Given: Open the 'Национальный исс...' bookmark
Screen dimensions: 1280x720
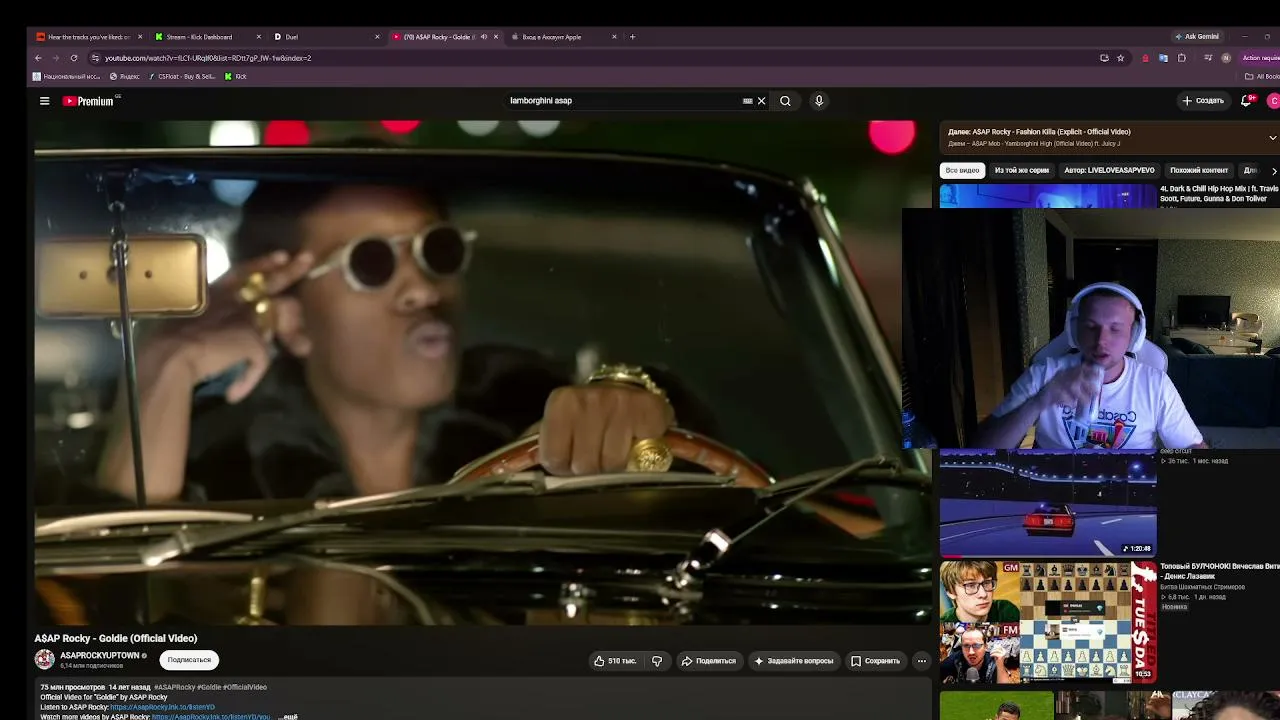Looking at the screenshot, I should click(67, 76).
